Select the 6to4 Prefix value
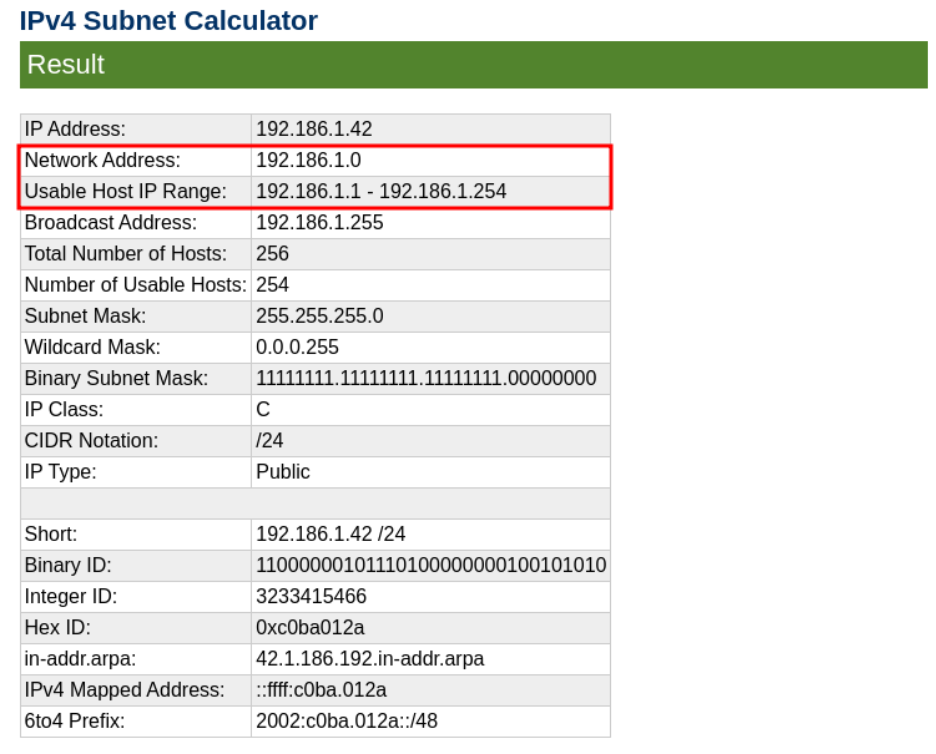This screenshot has width=936, height=754. click(346, 721)
